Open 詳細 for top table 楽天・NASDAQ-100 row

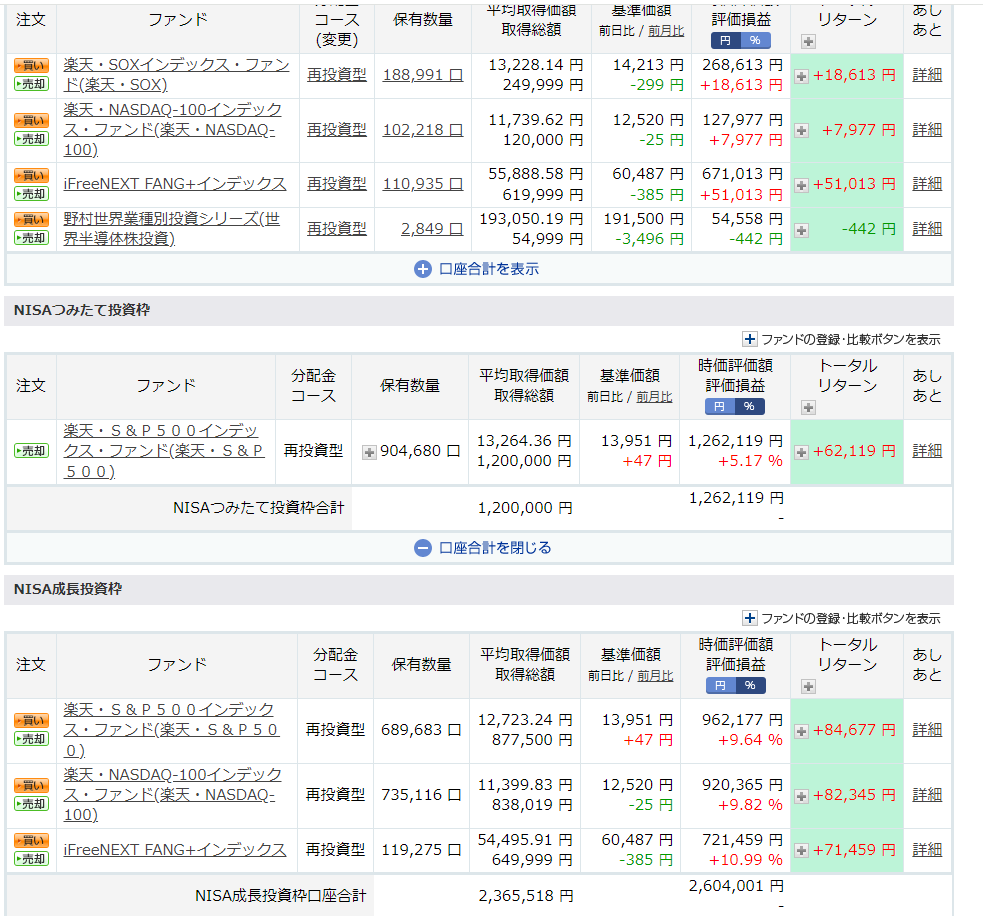point(927,130)
